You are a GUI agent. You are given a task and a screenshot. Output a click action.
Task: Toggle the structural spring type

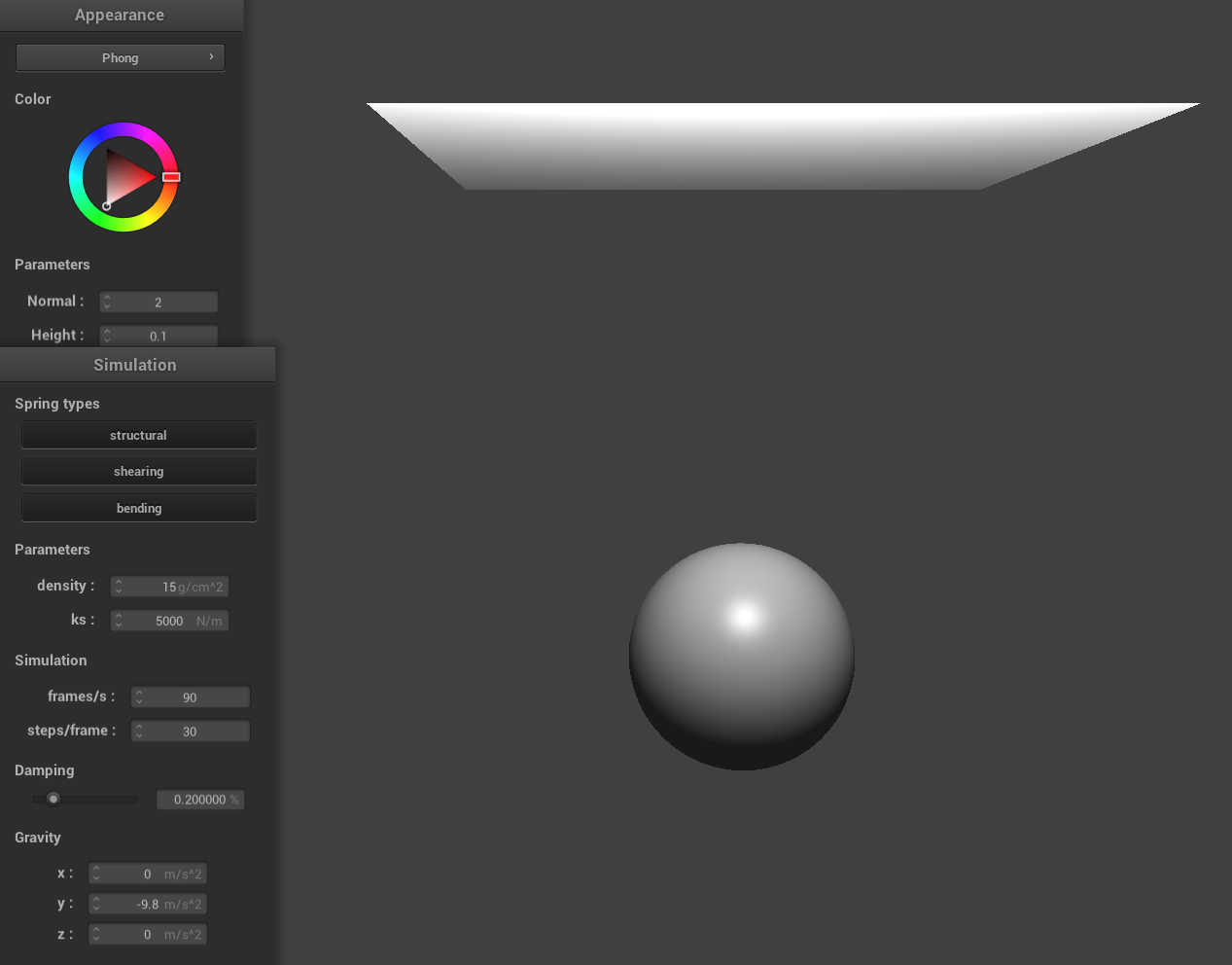pos(138,435)
